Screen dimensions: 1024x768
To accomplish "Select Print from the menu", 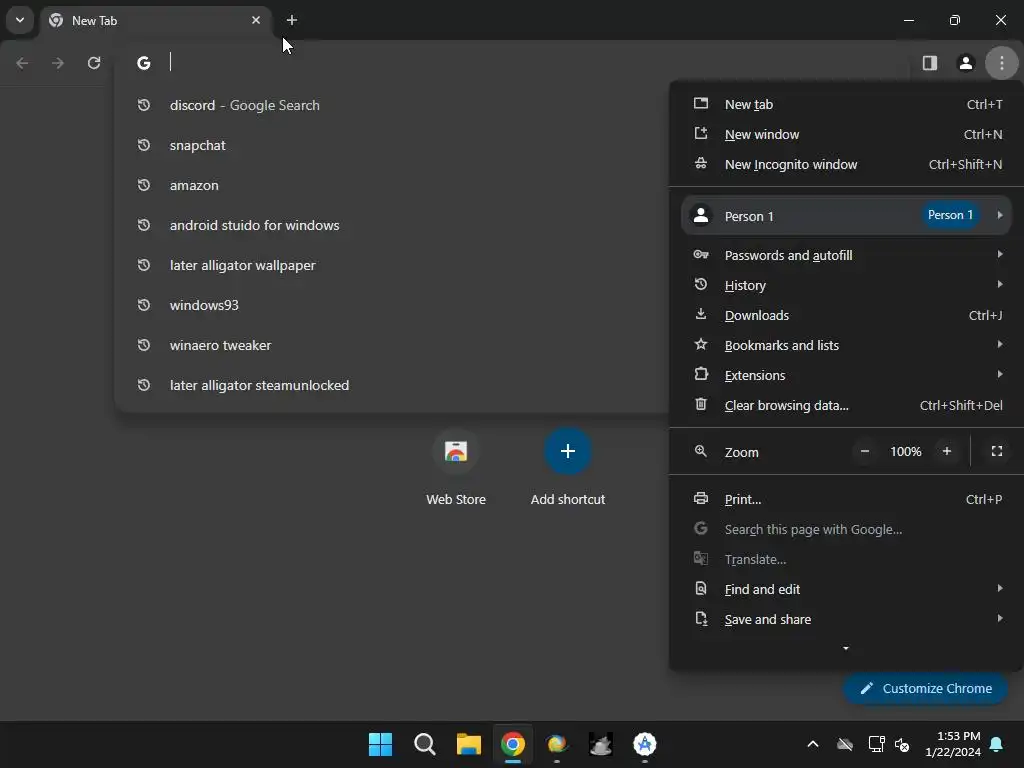I will click(846, 500).
